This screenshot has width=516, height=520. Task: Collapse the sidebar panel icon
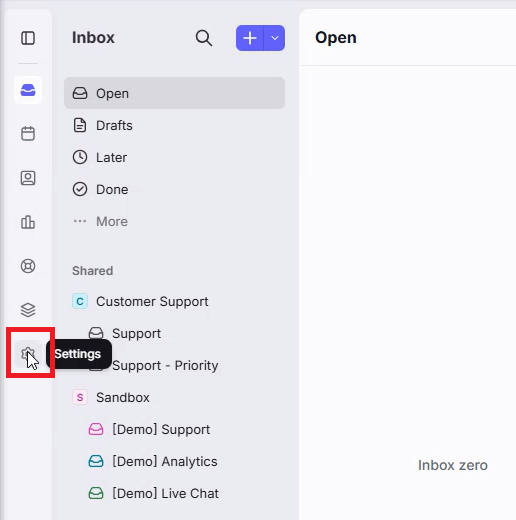pyautogui.click(x=28, y=38)
